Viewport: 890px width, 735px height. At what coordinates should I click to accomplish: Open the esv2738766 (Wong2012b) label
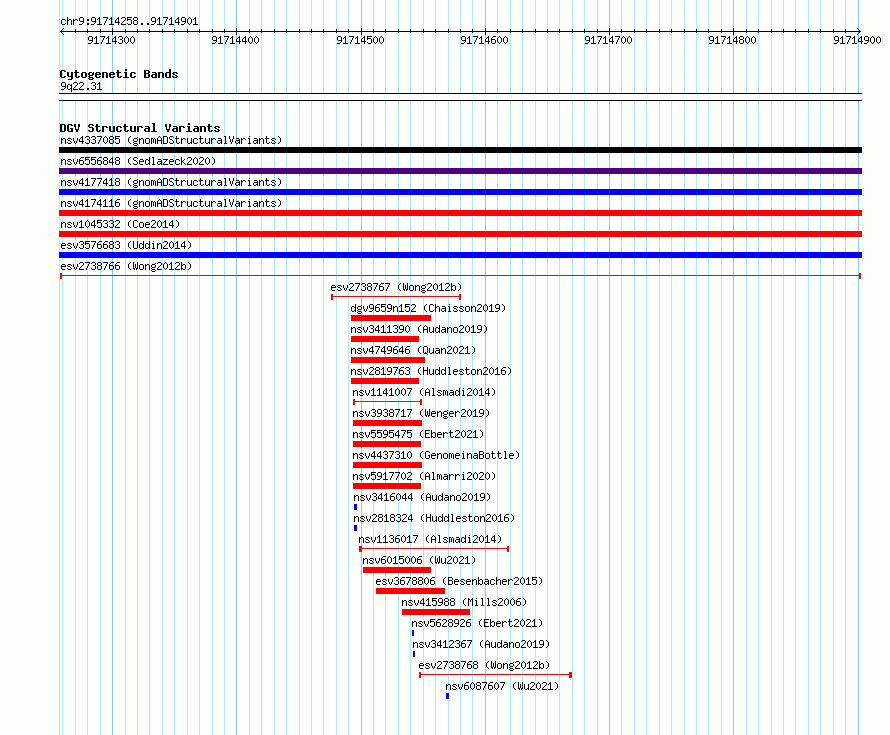click(x=126, y=266)
